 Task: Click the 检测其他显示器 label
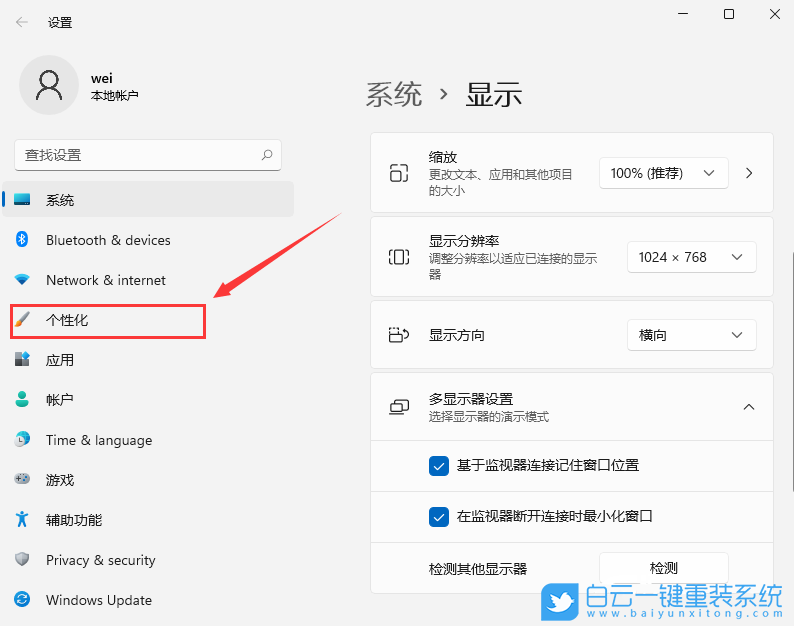tap(478, 569)
